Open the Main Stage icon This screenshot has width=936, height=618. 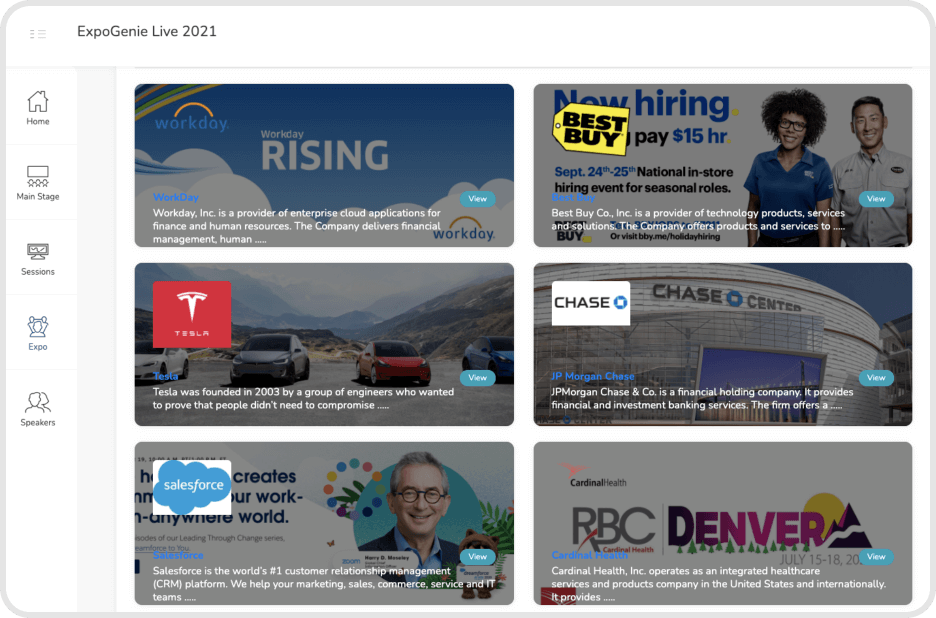click(38, 177)
